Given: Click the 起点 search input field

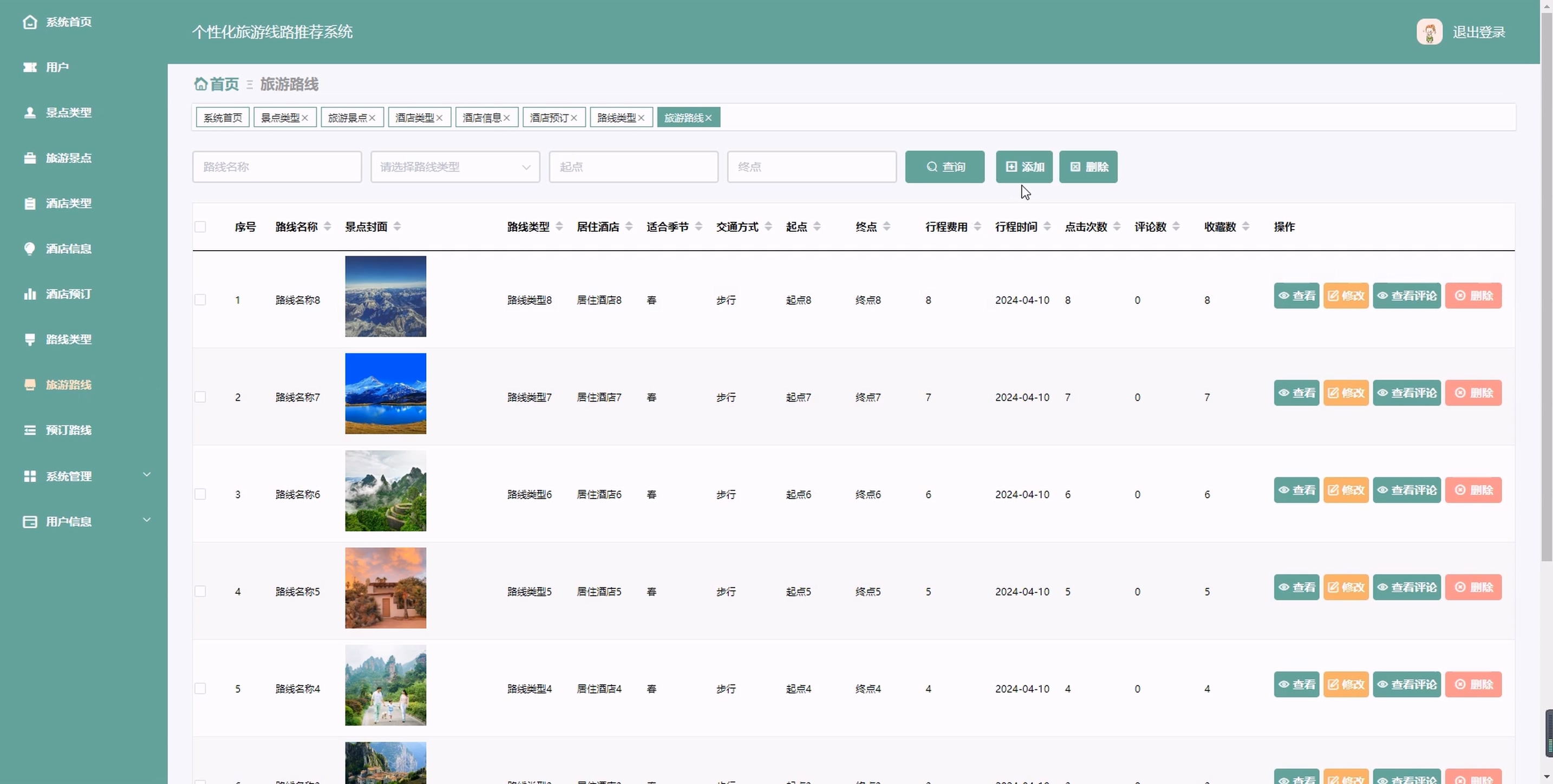Looking at the screenshot, I should [634, 167].
